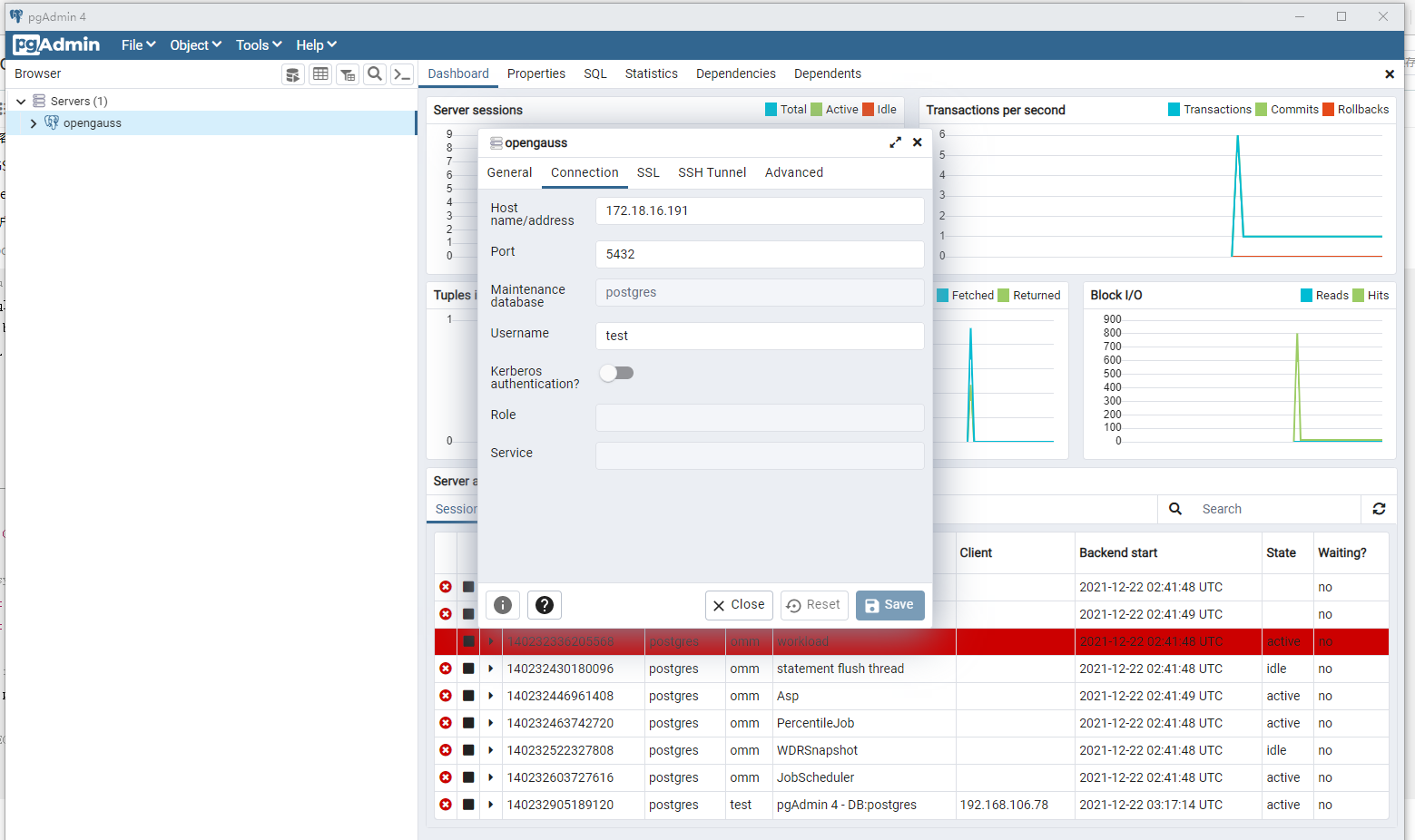Image resolution: width=1415 pixels, height=840 pixels.
Task: Click the help question mark button
Action: (x=545, y=605)
